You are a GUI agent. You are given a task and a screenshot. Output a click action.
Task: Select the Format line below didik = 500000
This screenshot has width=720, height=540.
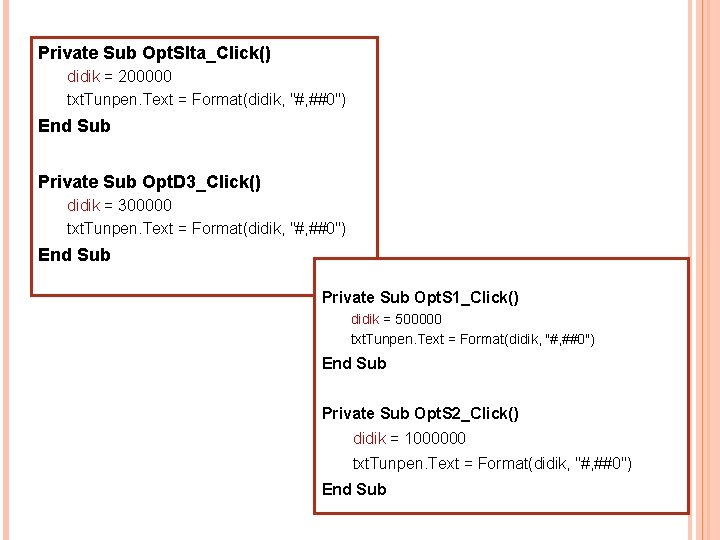tap(472, 340)
